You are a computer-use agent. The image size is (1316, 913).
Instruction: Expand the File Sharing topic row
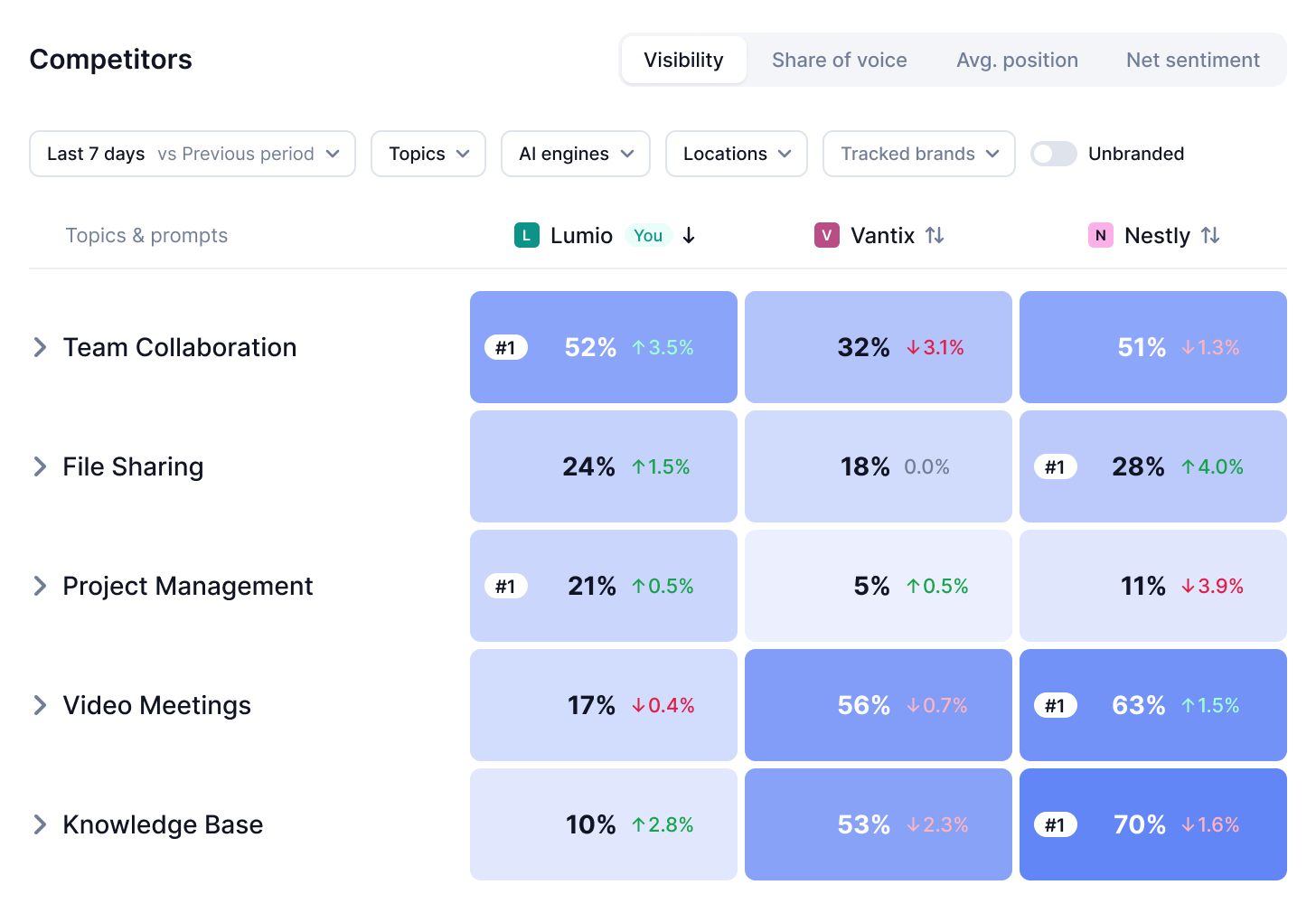coord(40,466)
